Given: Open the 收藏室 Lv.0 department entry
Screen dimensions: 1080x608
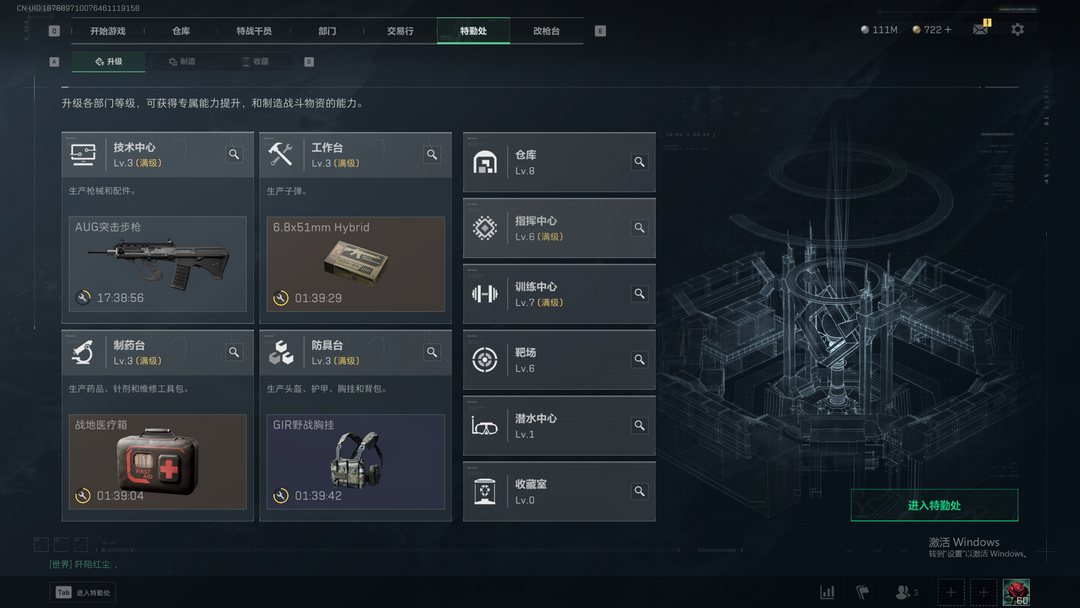Looking at the screenshot, I should tap(559, 492).
